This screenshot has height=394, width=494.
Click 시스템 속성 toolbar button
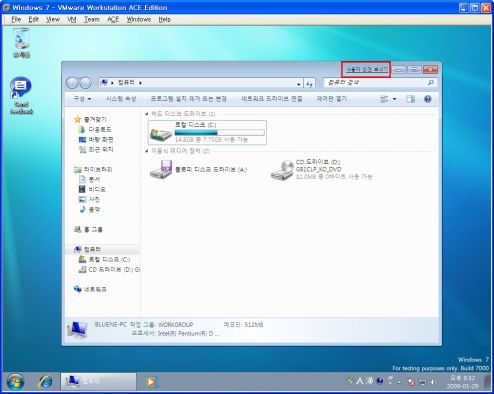point(121,99)
